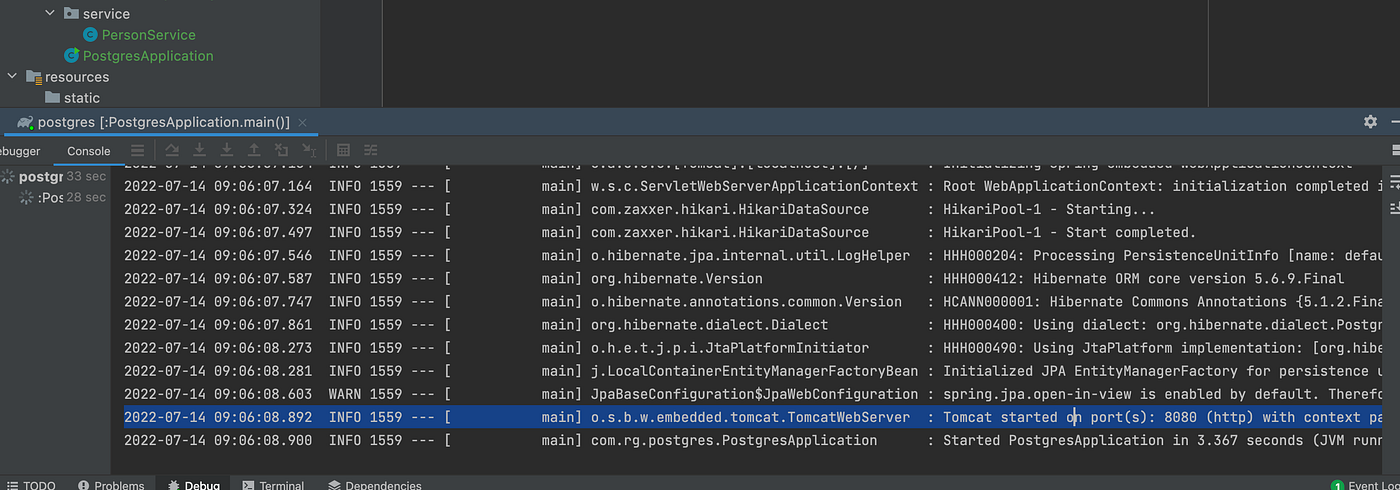Collapse the service folder chevron
Viewport: 1400px width, 490px height.
click(x=49, y=14)
